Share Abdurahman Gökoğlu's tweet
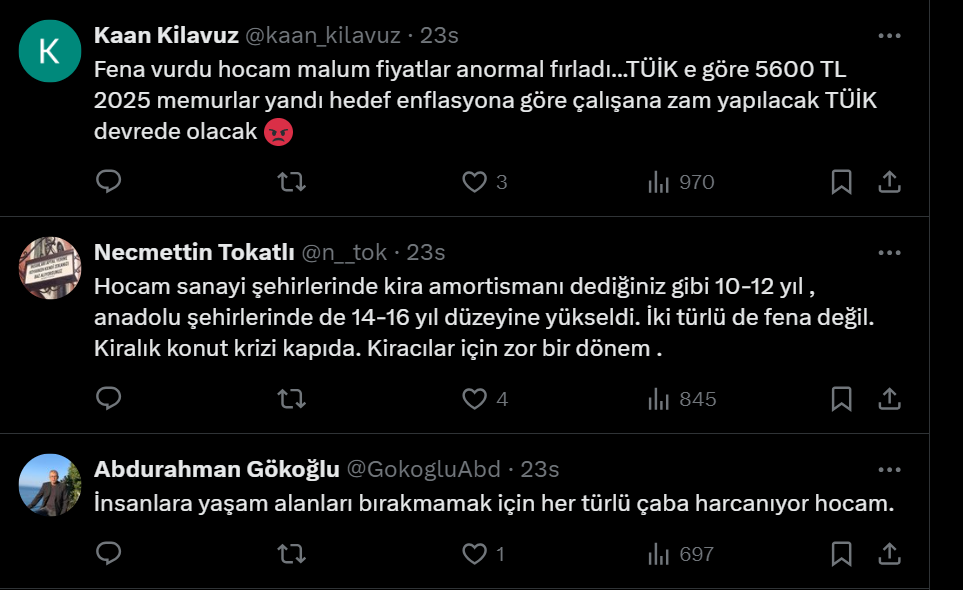The height and width of the screenshot is (590, 963). pos(889,554)
